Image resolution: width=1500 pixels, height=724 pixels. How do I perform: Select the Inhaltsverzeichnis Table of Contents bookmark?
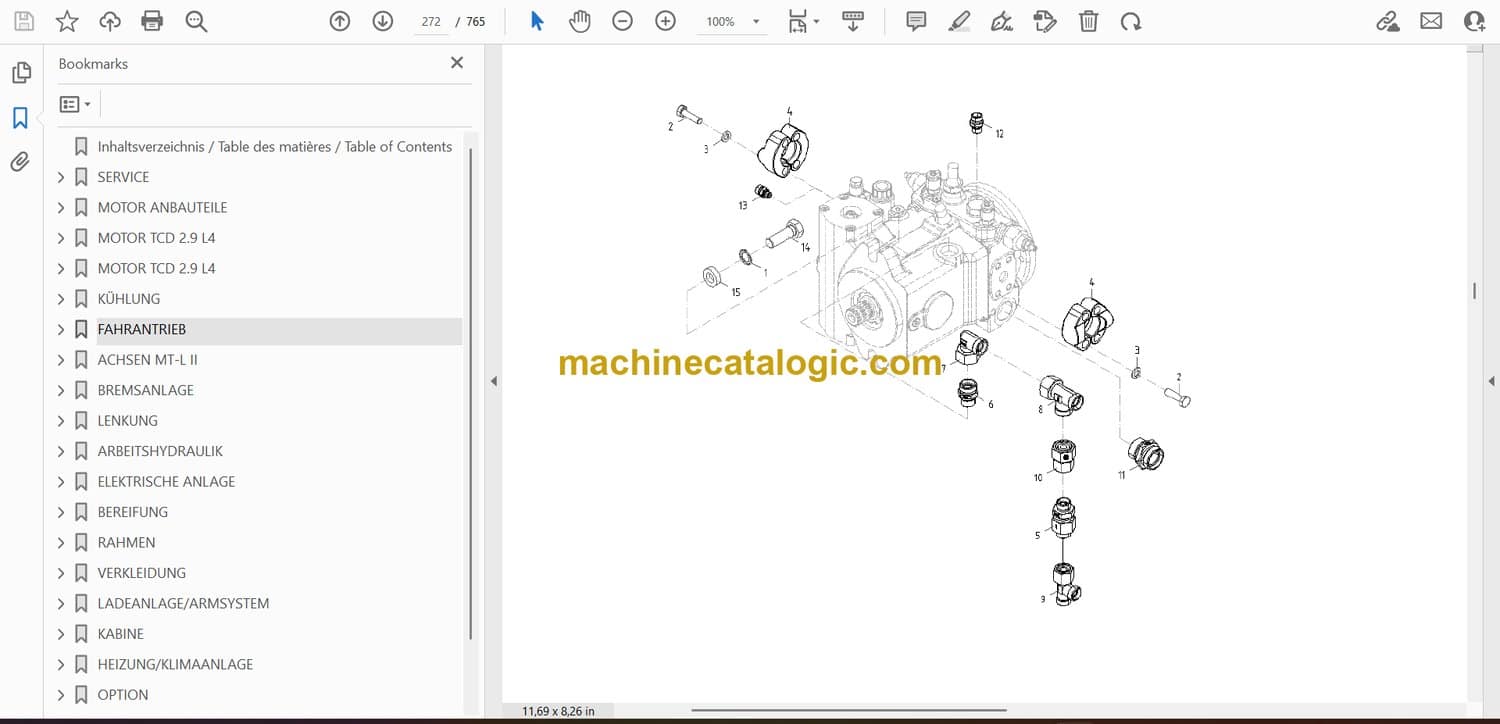(x=274, y=146)
